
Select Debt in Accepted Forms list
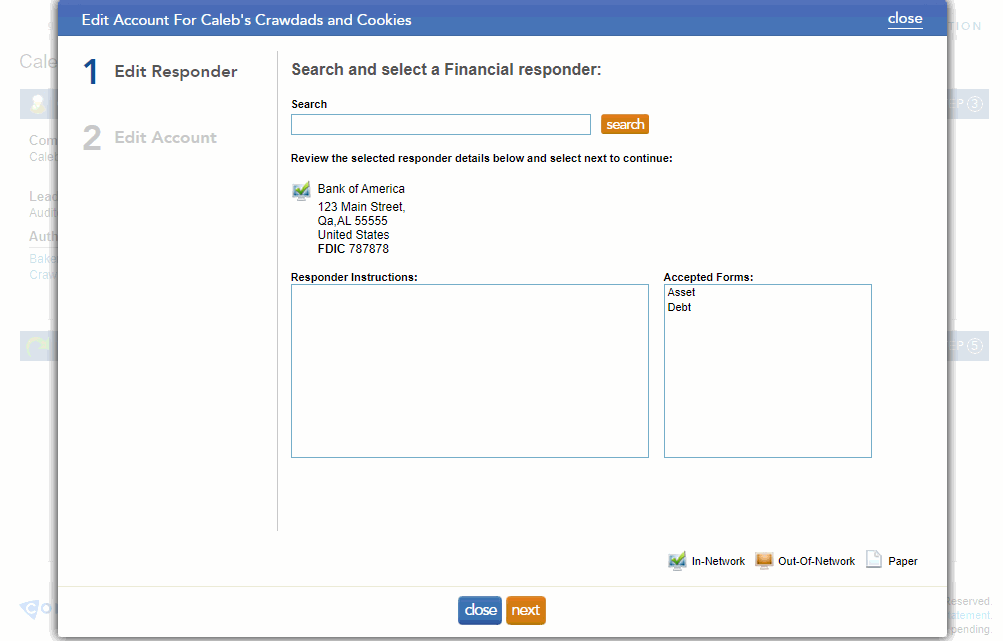679,307
